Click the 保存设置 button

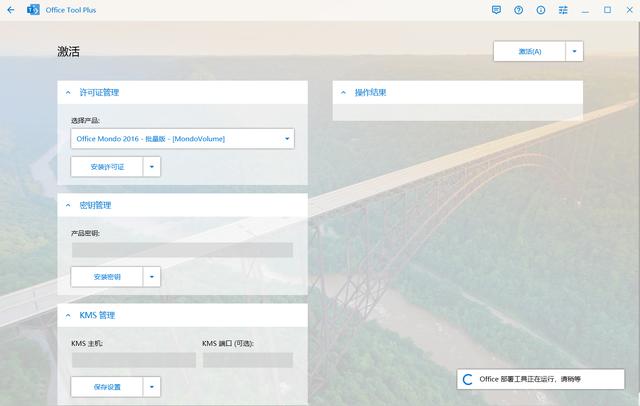pyautogui.click(x=107, y=387)
